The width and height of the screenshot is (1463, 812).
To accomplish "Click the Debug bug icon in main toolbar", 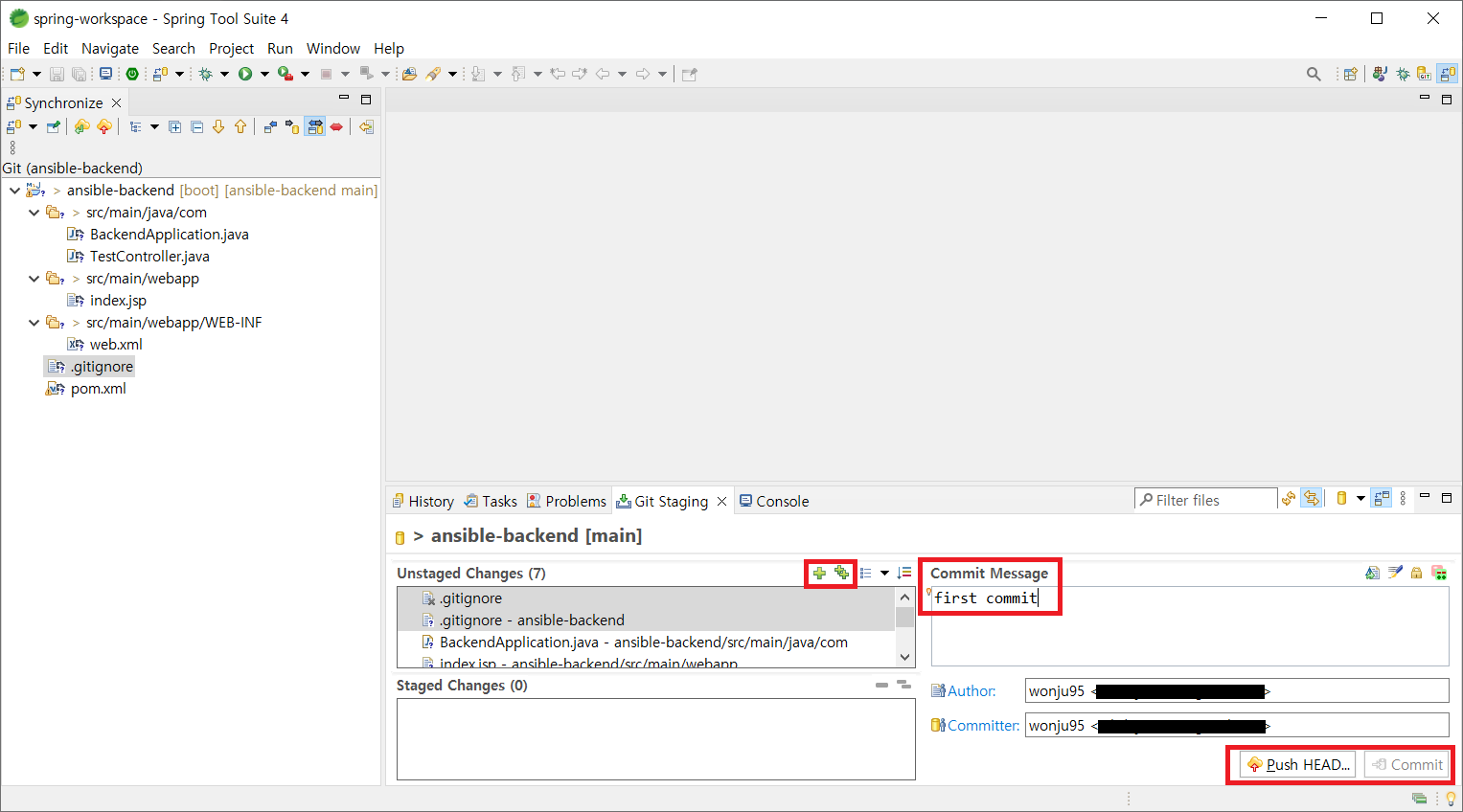I will pyautogui.click(x=205, y=74).
